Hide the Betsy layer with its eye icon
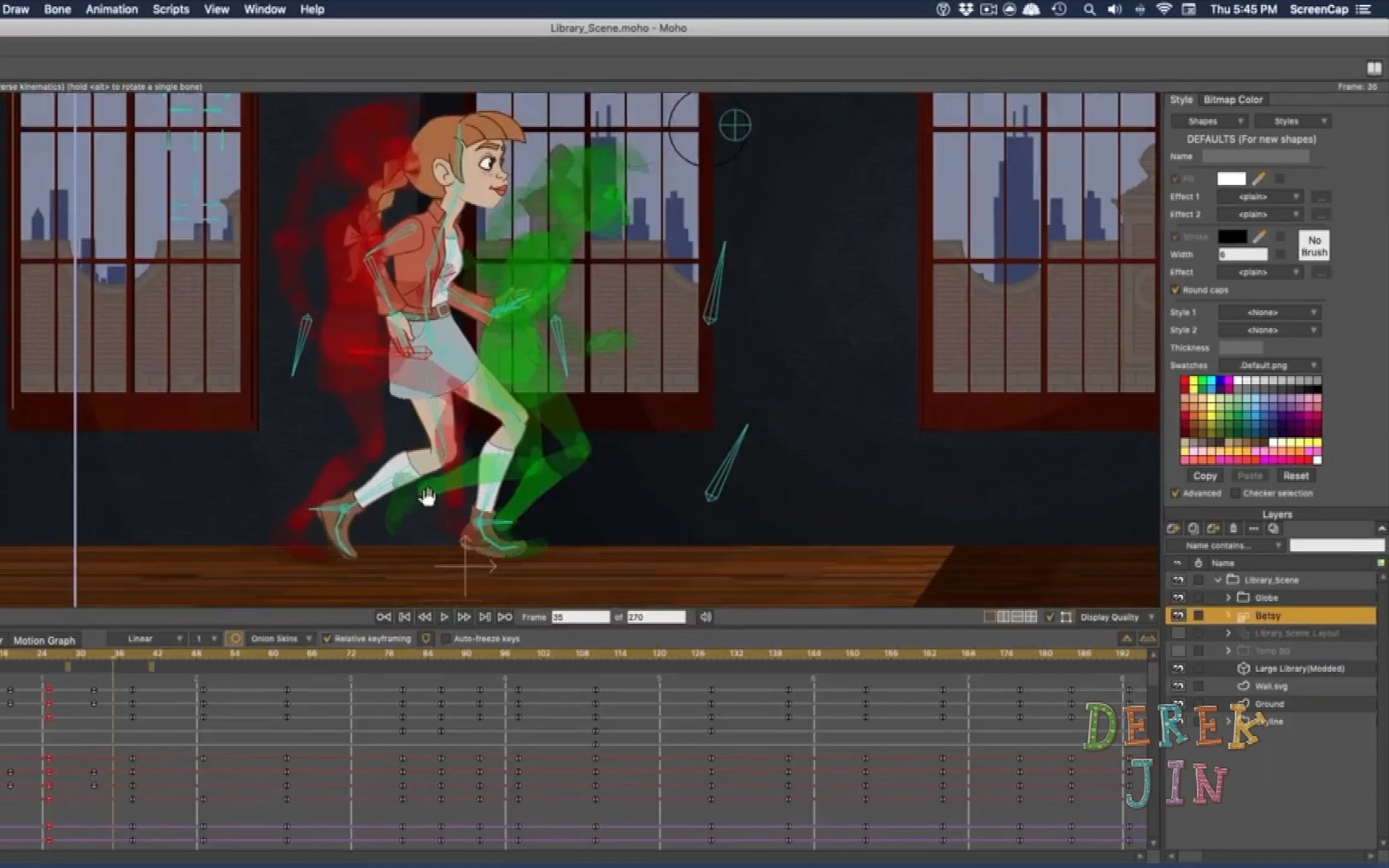 pyautogui.click(x=1178, y=616)
